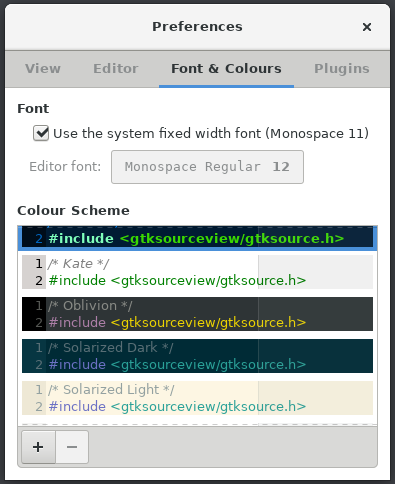Switch to the Editor tab

coord(115,69)
